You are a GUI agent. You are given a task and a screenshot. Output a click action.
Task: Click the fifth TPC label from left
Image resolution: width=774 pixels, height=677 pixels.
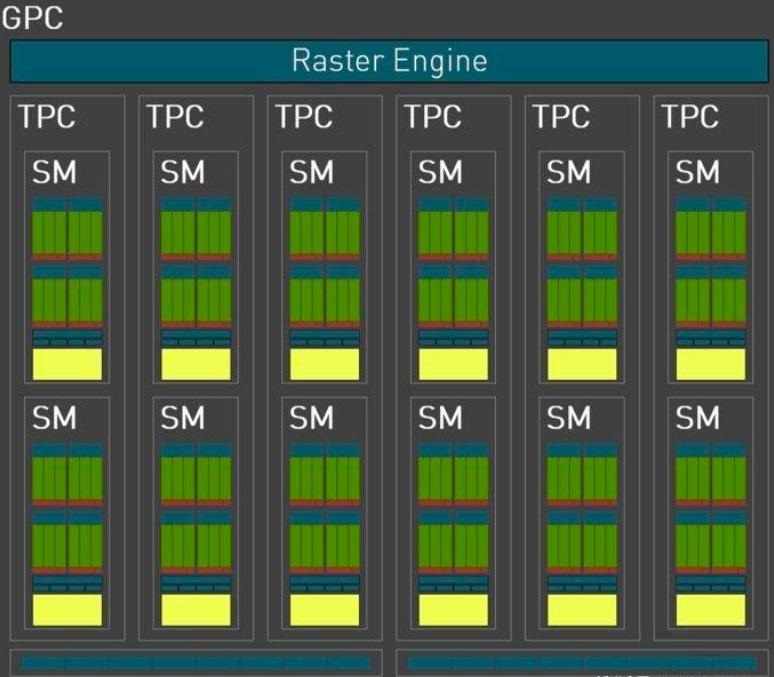pos(560,117)
